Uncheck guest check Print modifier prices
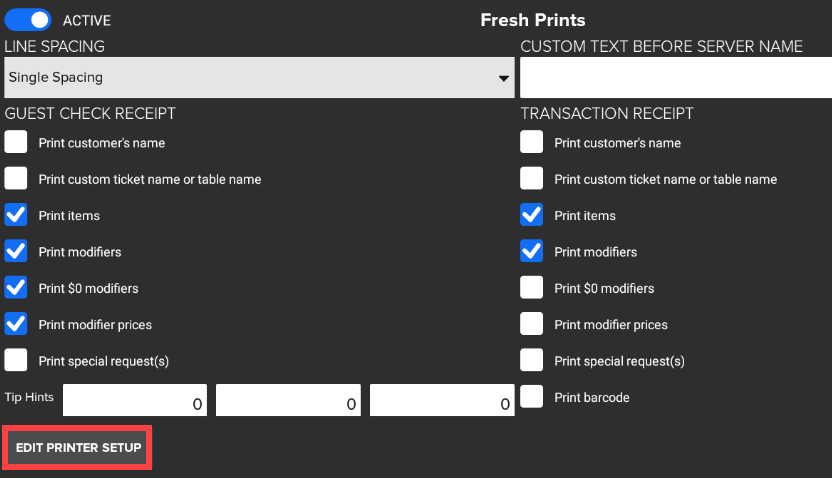 (16, 324)
